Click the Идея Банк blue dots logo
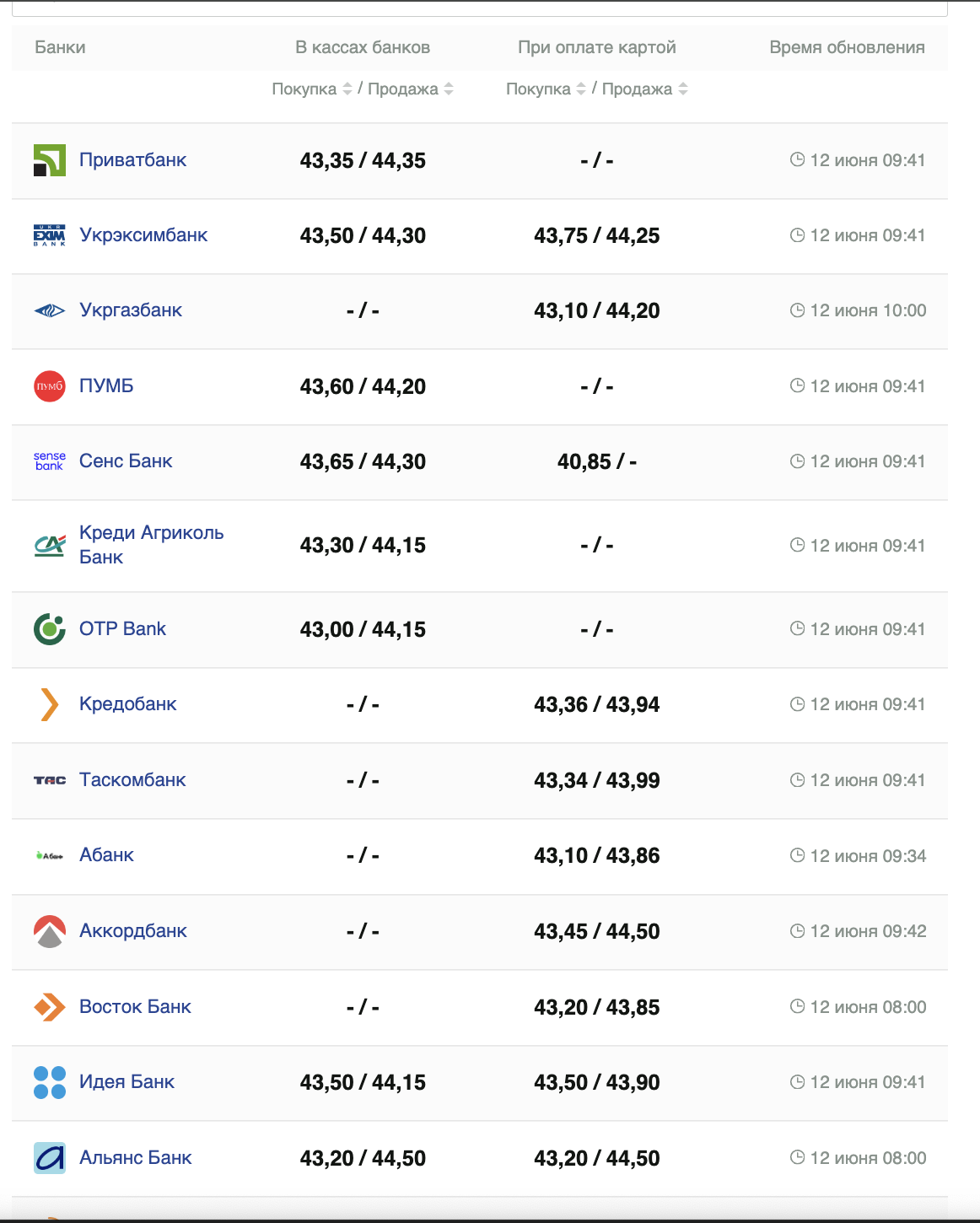Image resolution: width=980 pixels, height=1223 pixels. click(x=49, y=1082)
